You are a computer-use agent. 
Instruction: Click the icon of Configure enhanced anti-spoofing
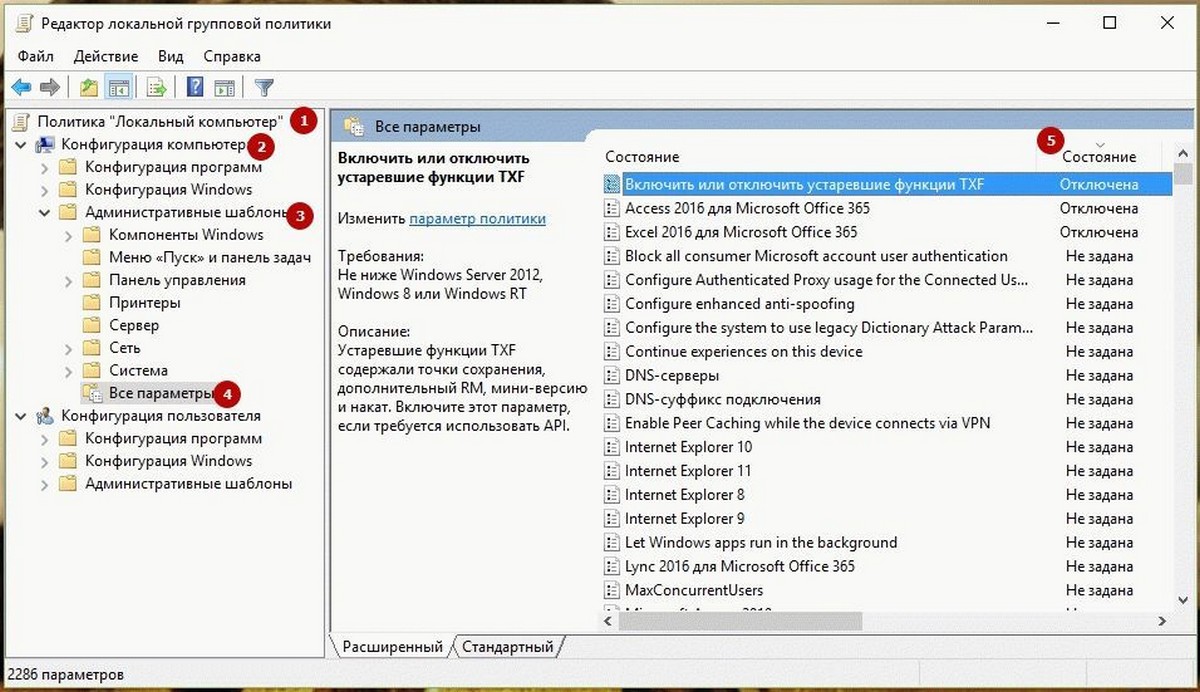click(x=612, y=303)
